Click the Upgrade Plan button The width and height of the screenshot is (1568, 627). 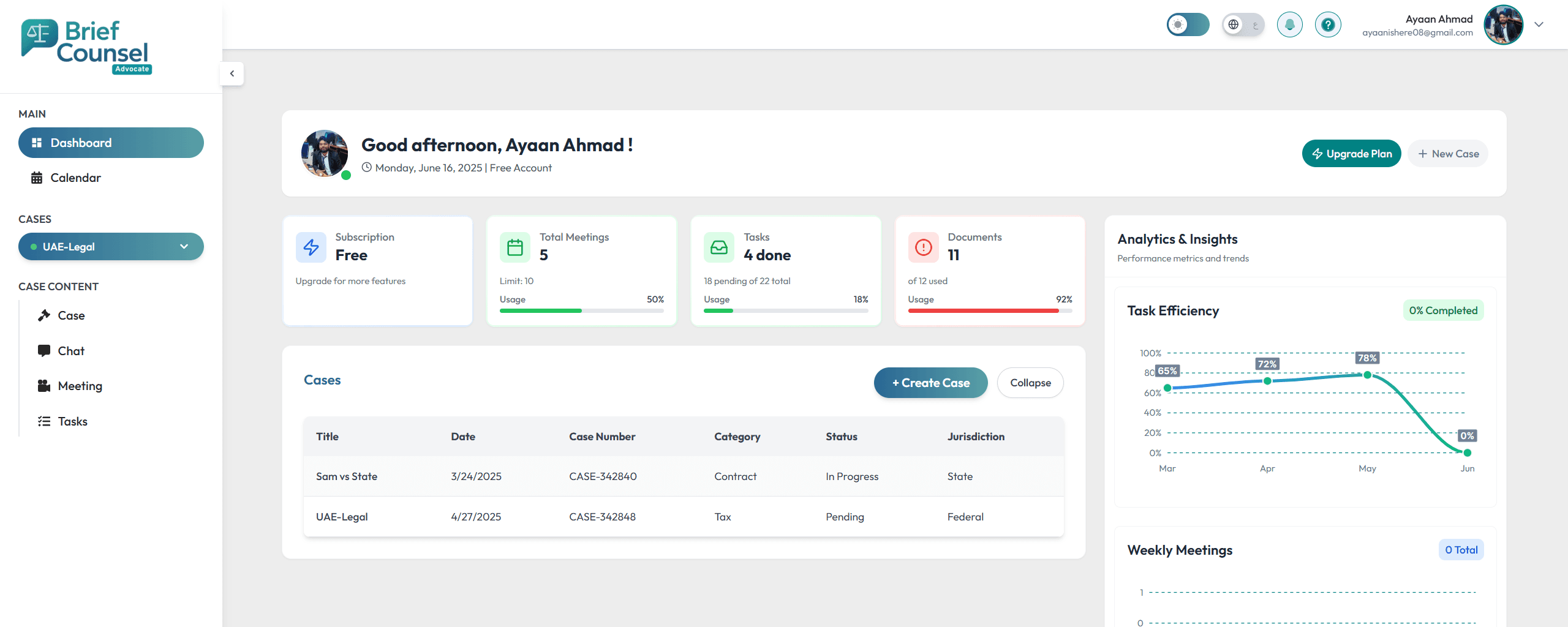click(1351, 154)
